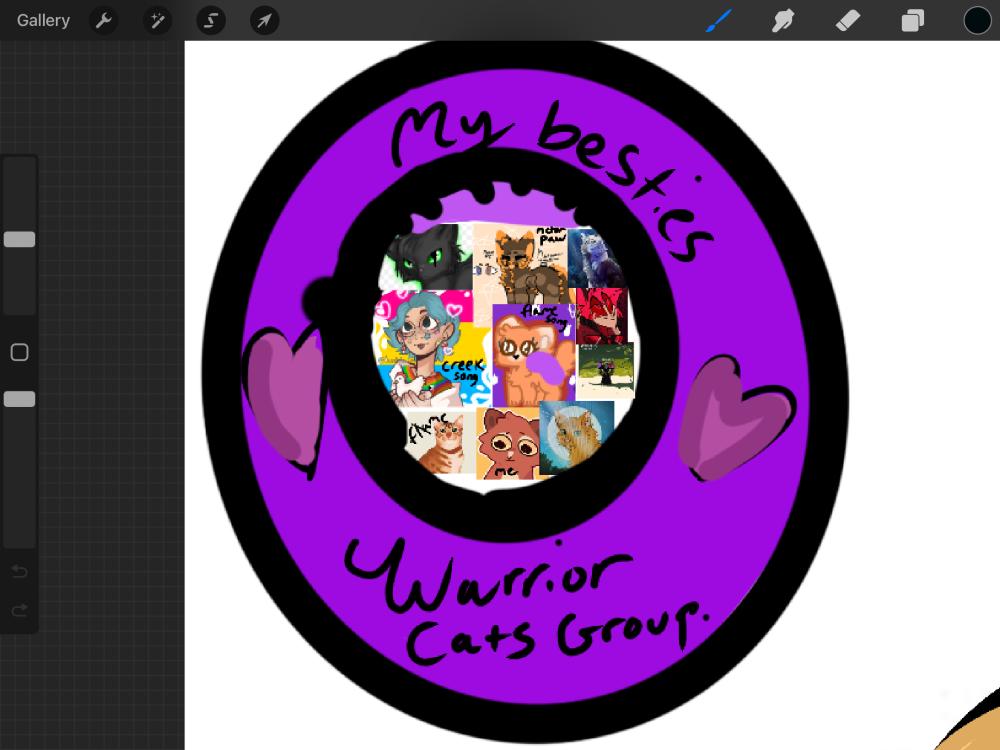
Task: Activate the Selection tool
Action: [x=210, y=20]
